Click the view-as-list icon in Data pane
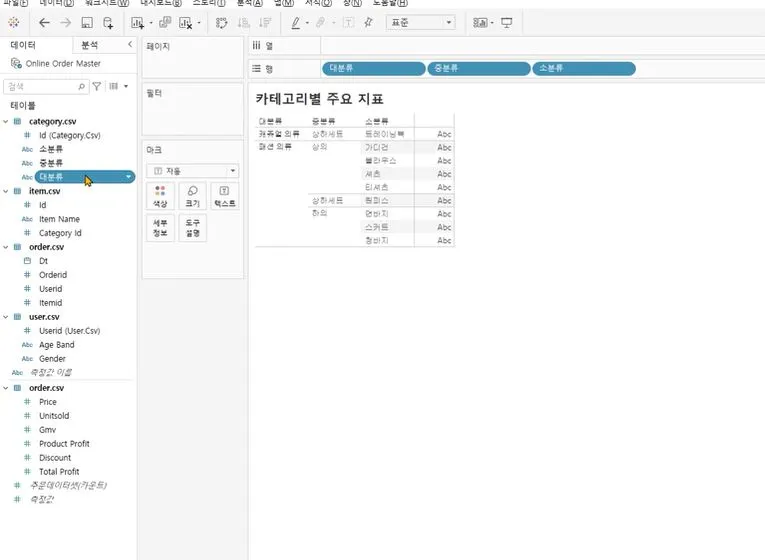 [x=114, y=86]
